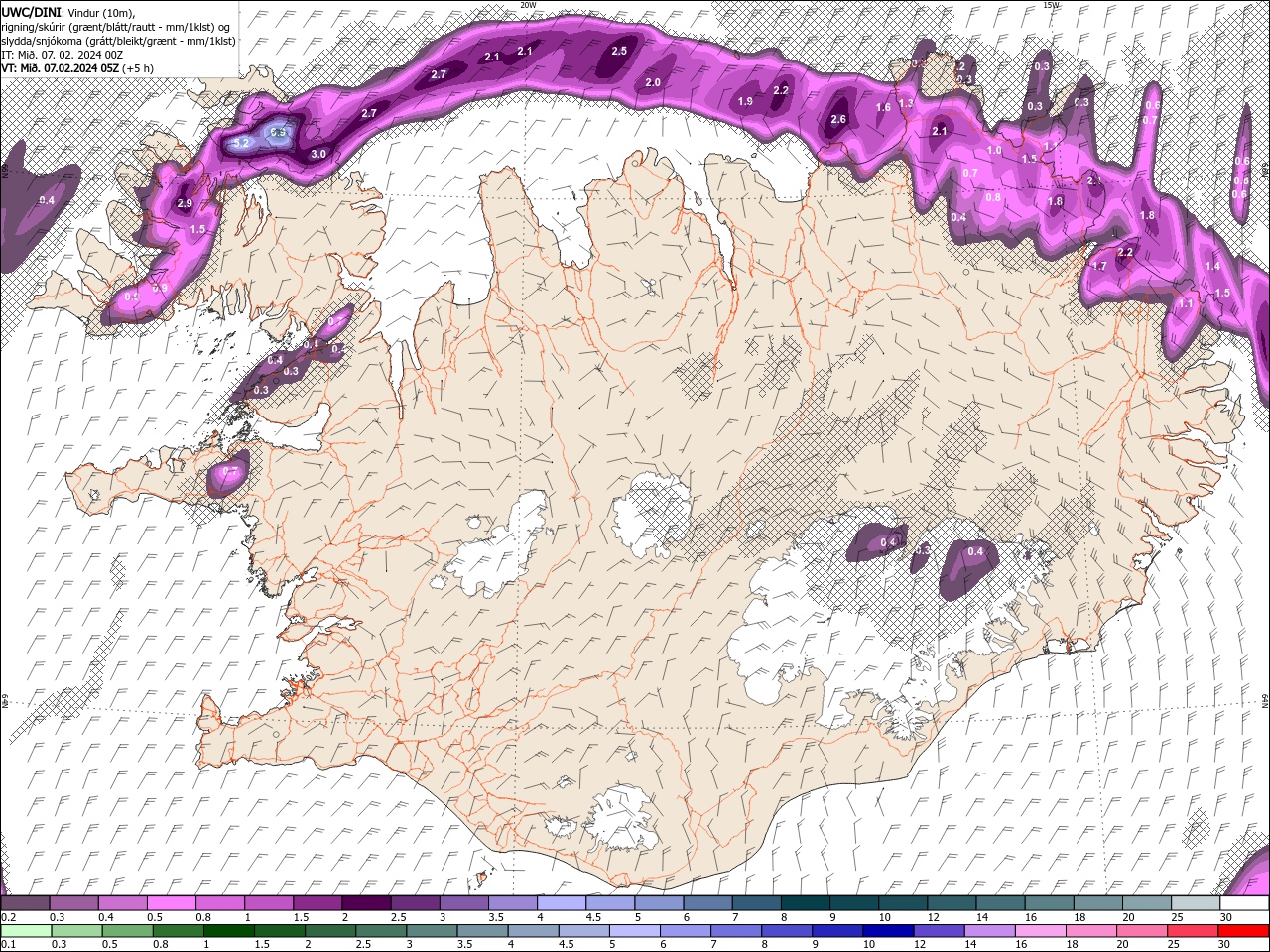Click the 2.0 snowfall value on map
Image resolution: width=1270 pixels, height=952 pixels.
pos(653,82)
